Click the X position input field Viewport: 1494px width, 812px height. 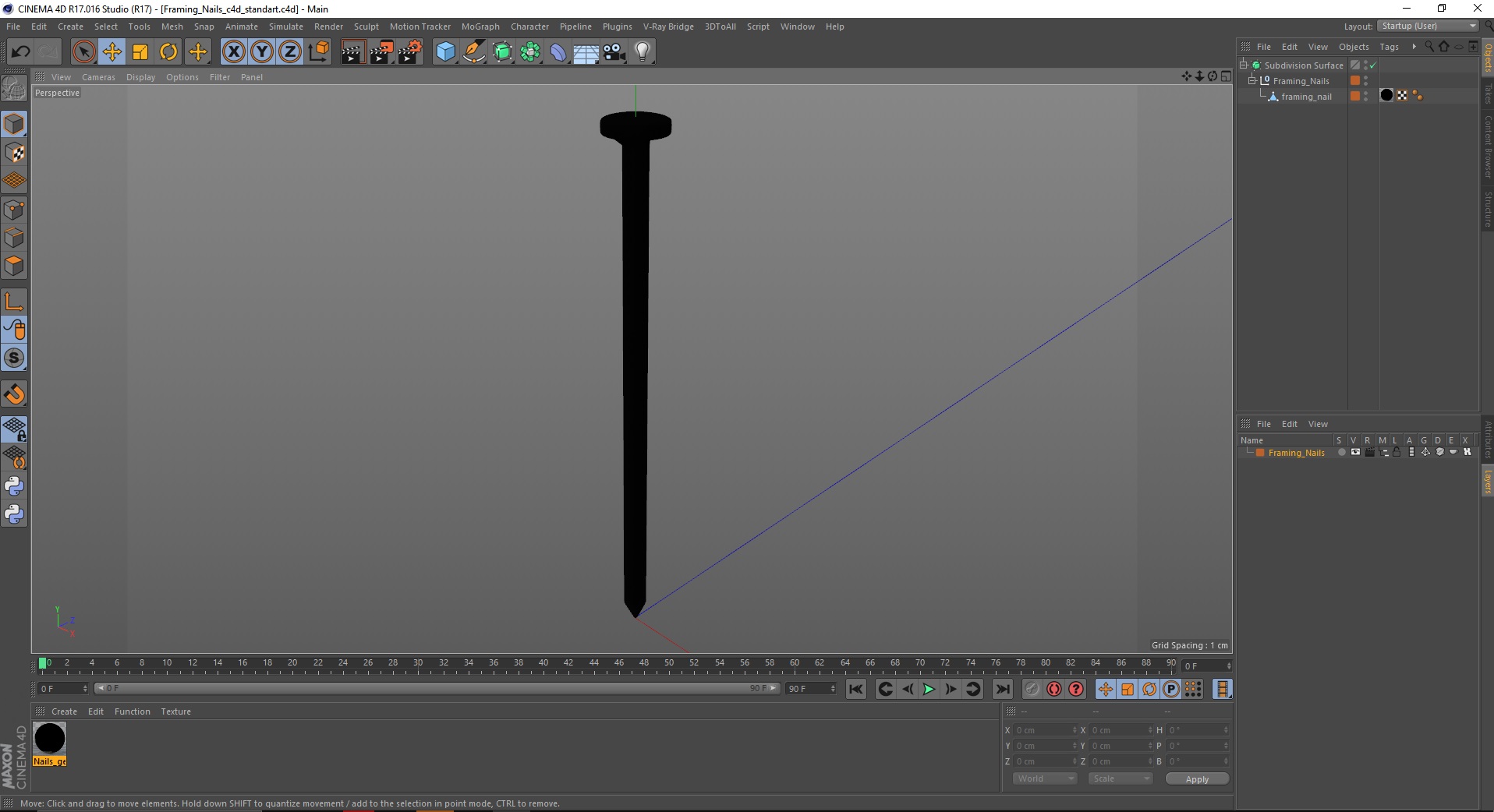coord(1045,730)
